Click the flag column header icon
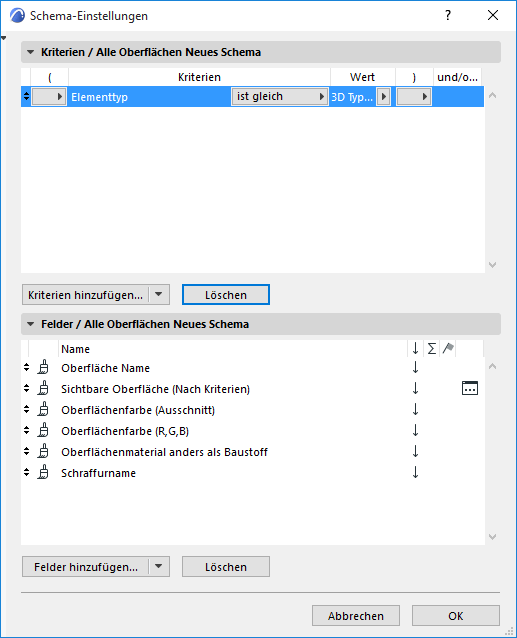This screenshot has width=517, height=638. [448, 349]
